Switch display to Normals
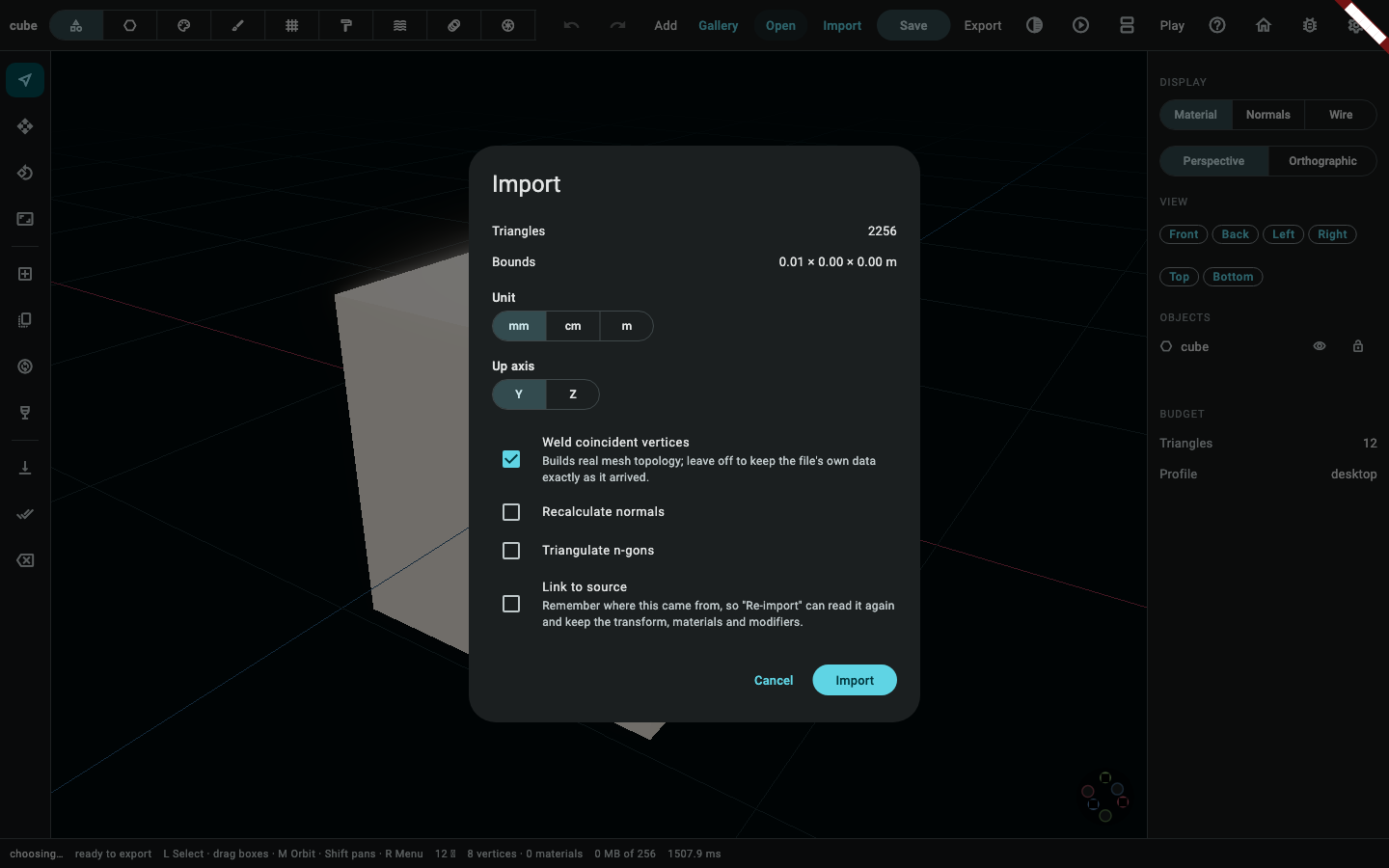 pos(1267,115)
